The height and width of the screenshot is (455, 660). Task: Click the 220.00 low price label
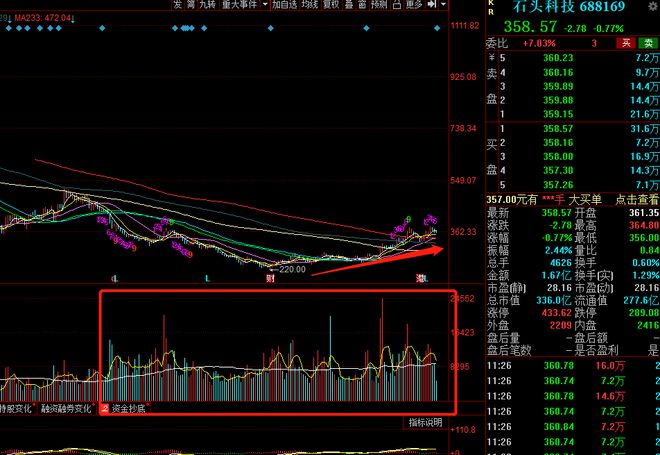click(292, 269)
